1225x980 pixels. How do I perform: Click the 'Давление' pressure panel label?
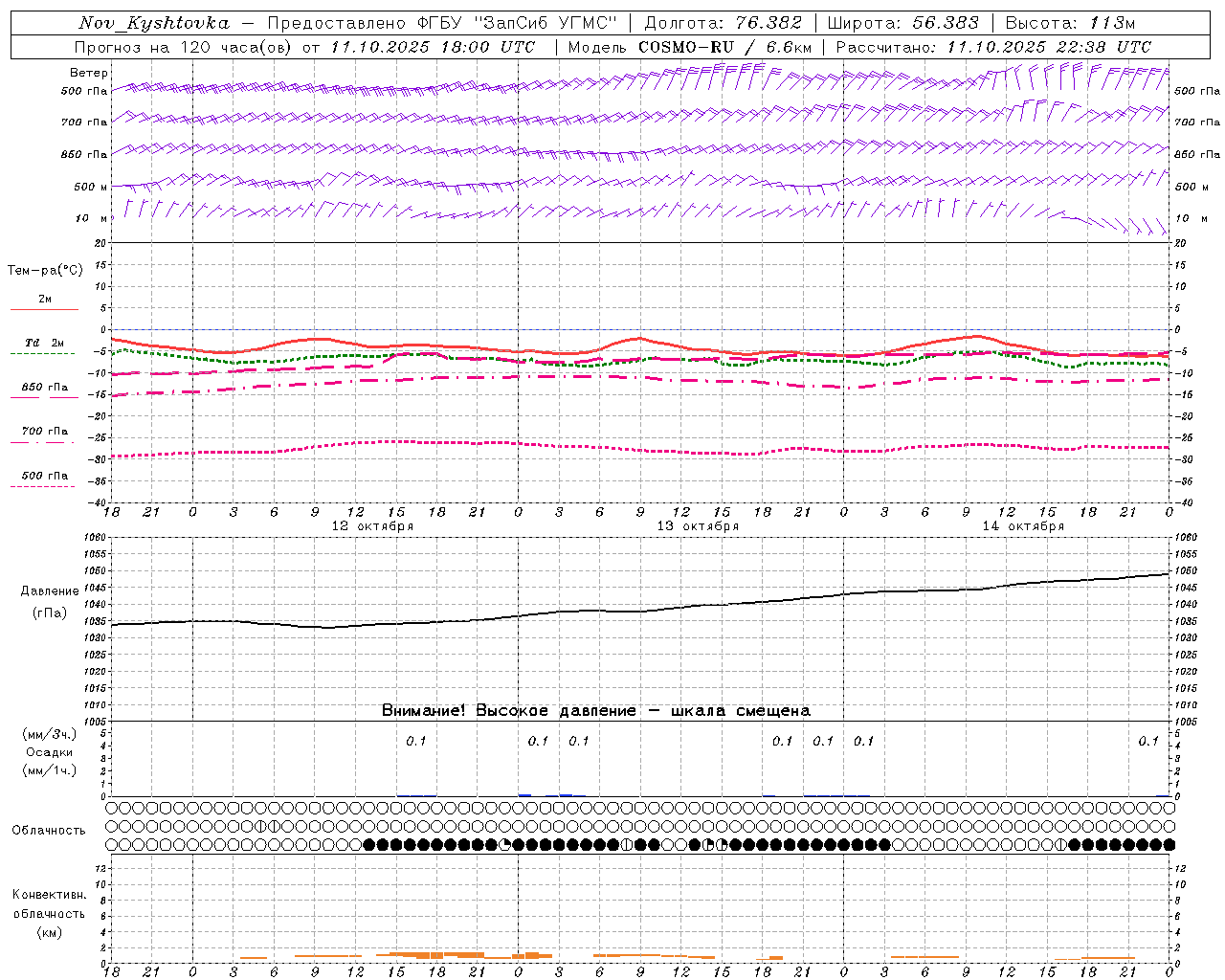click(51, 591)
